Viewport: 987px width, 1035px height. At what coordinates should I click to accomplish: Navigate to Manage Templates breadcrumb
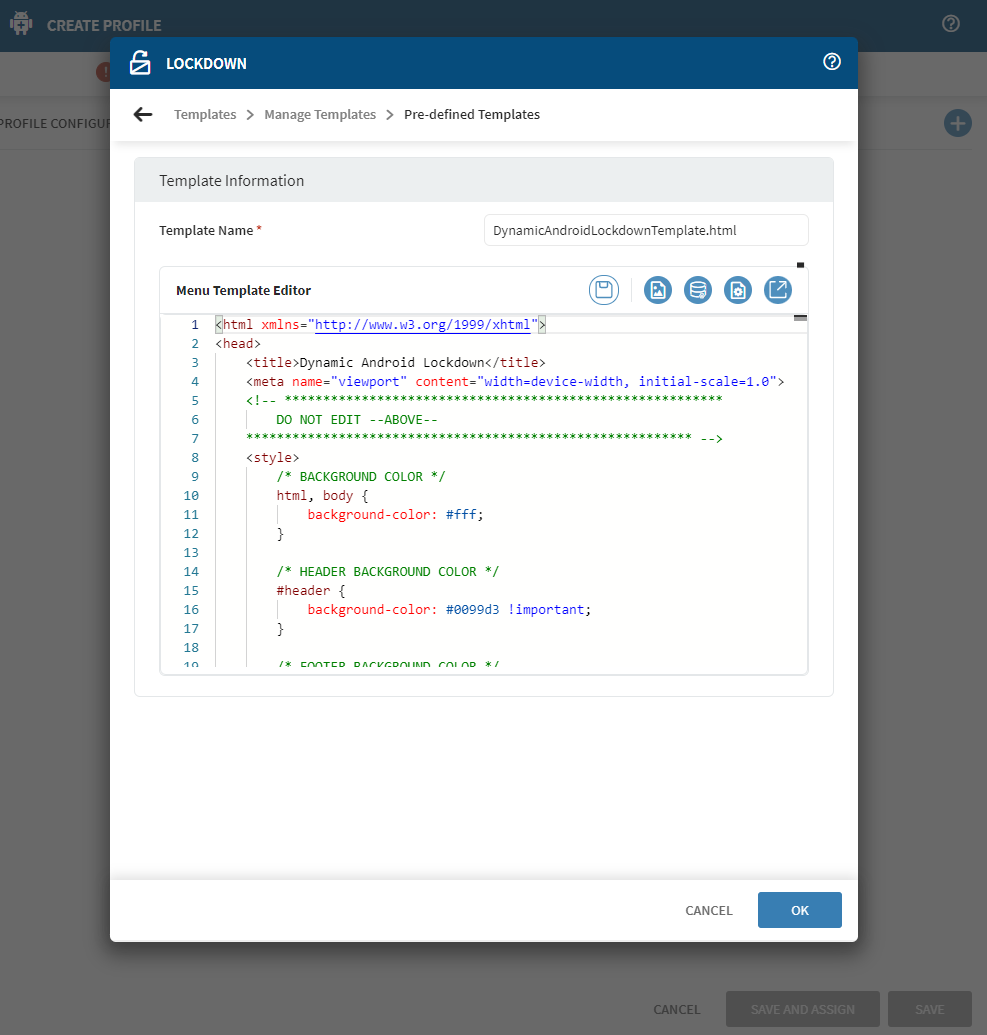pos(320,115)
